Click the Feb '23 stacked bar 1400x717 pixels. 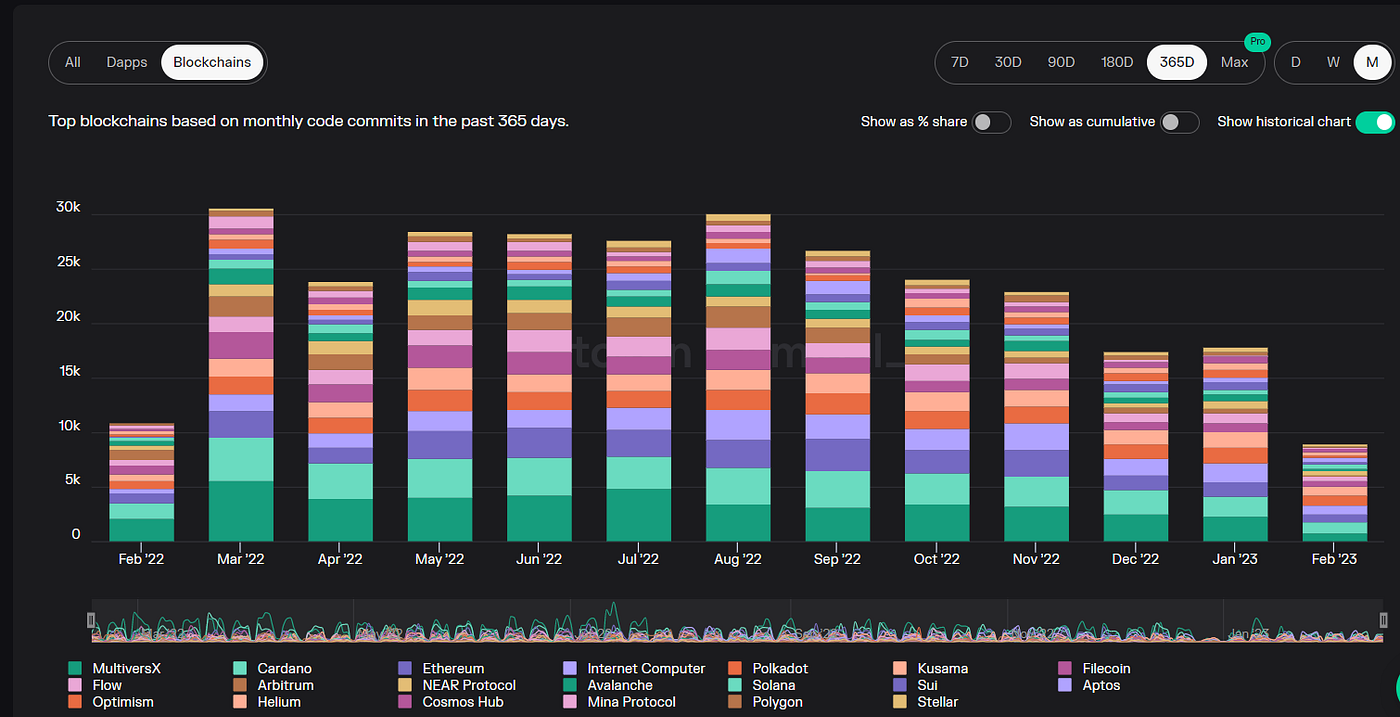coord(1335,493)
